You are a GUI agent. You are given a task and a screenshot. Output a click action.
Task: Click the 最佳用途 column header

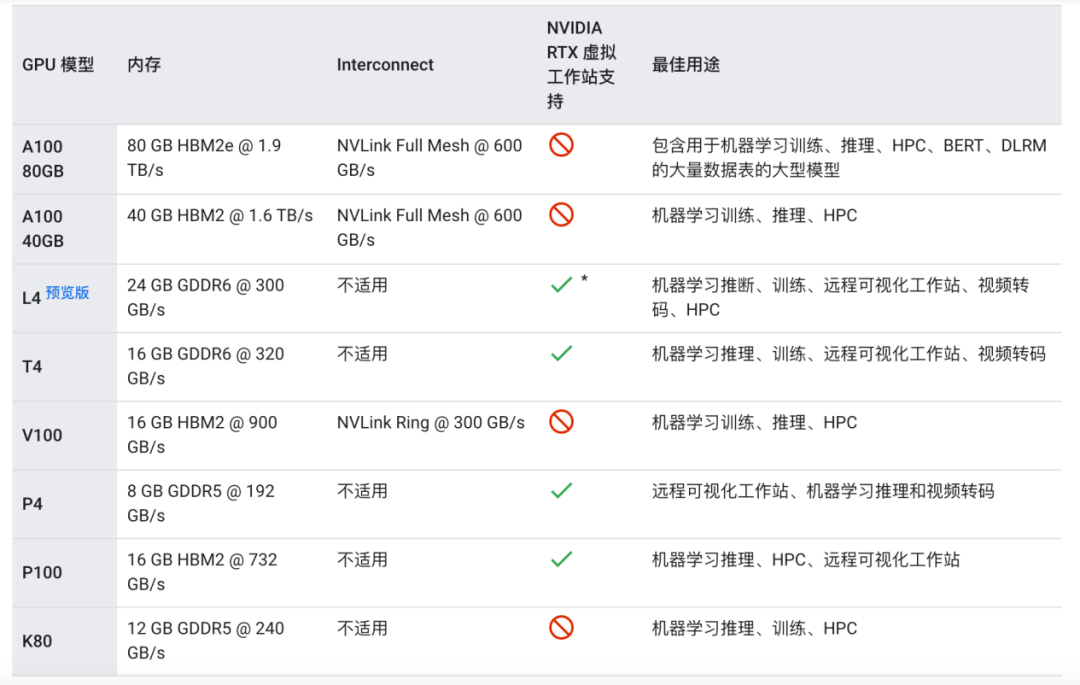[686, 65]
